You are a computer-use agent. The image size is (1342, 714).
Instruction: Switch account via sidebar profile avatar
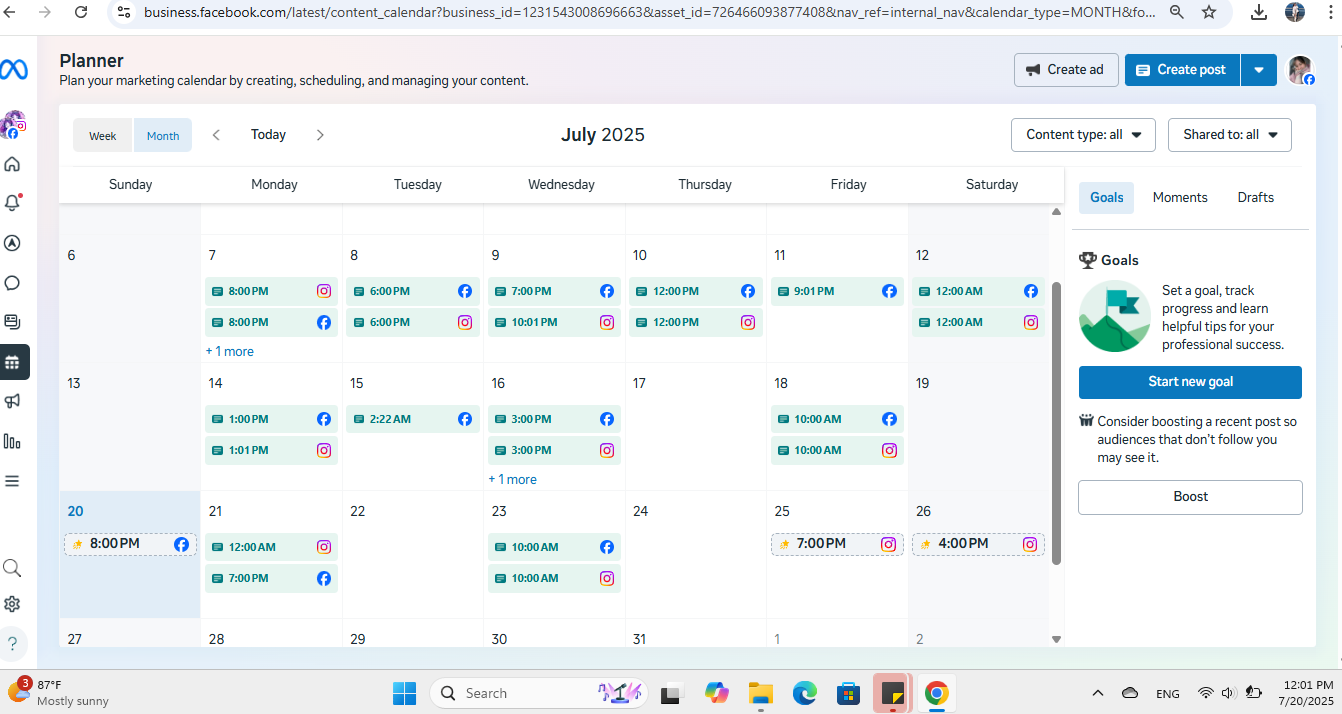(13, 125)
